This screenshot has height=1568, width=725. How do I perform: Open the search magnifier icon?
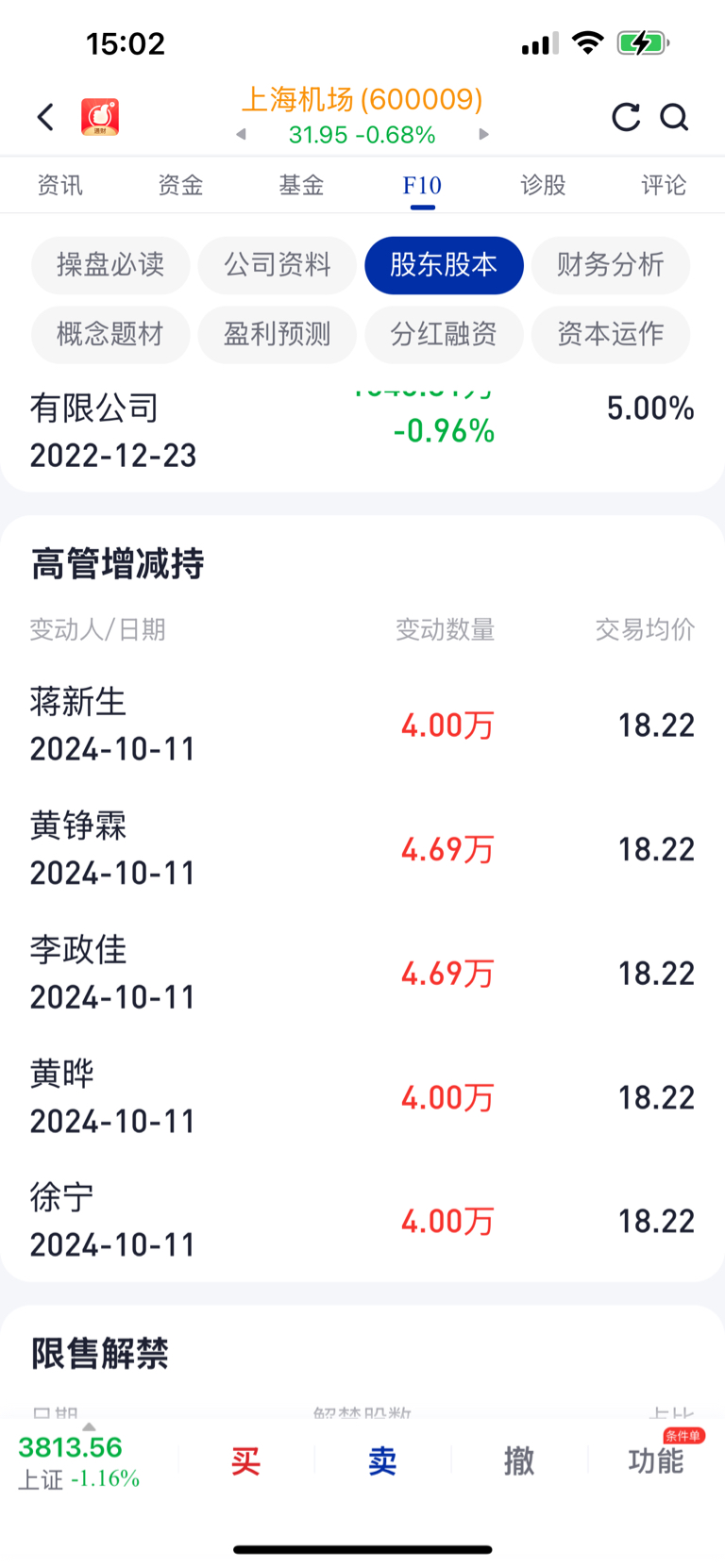point(674,117)
